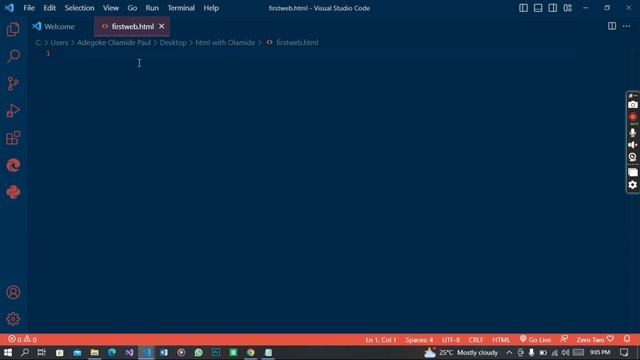Show hidden system tray icons
Viewport: 640px width, 360px height.
click(x=509, y=352)
